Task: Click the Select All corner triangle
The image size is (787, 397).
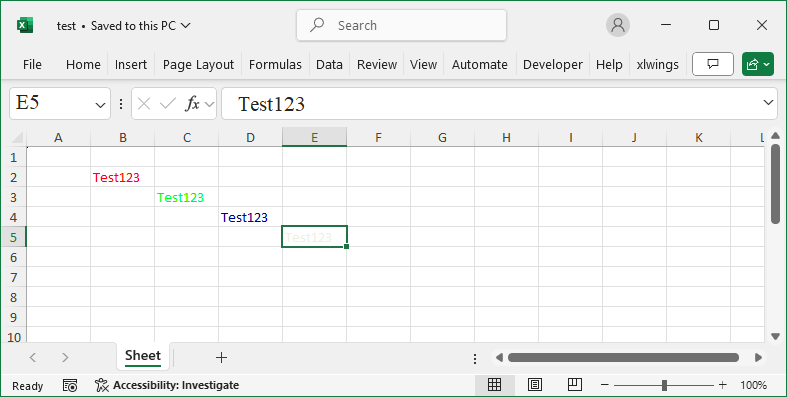Action: coord(18,138)
